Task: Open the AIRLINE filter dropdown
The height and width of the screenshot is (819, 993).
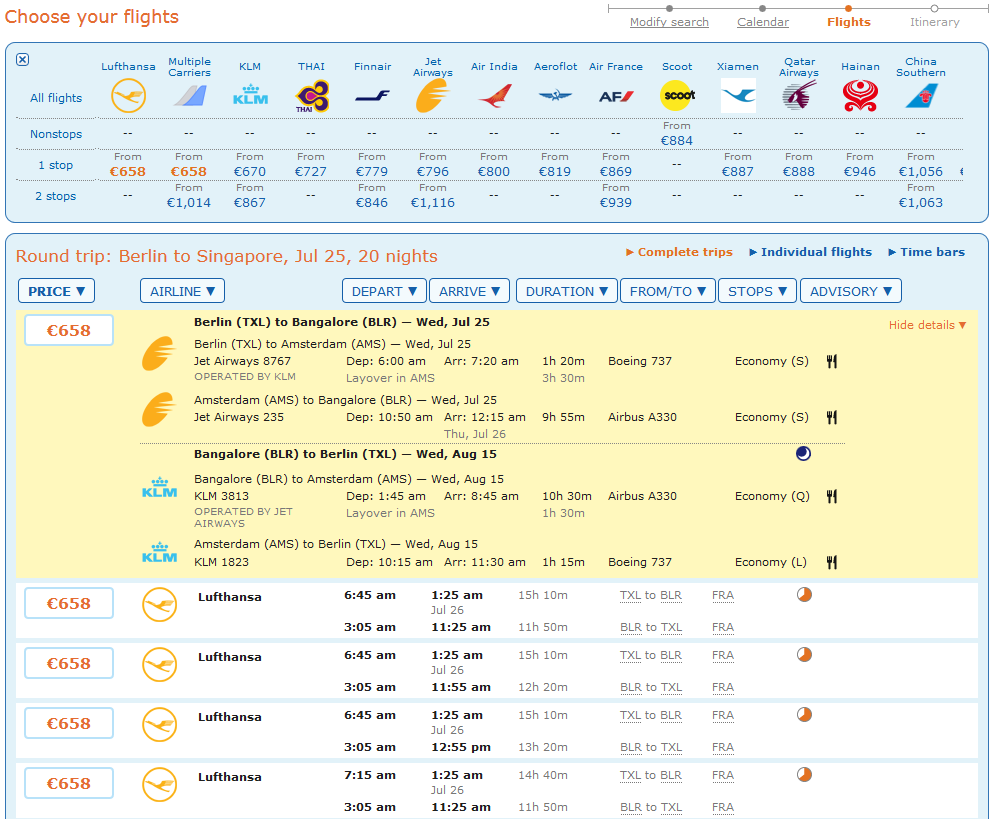Action: [x=181, y=291]
